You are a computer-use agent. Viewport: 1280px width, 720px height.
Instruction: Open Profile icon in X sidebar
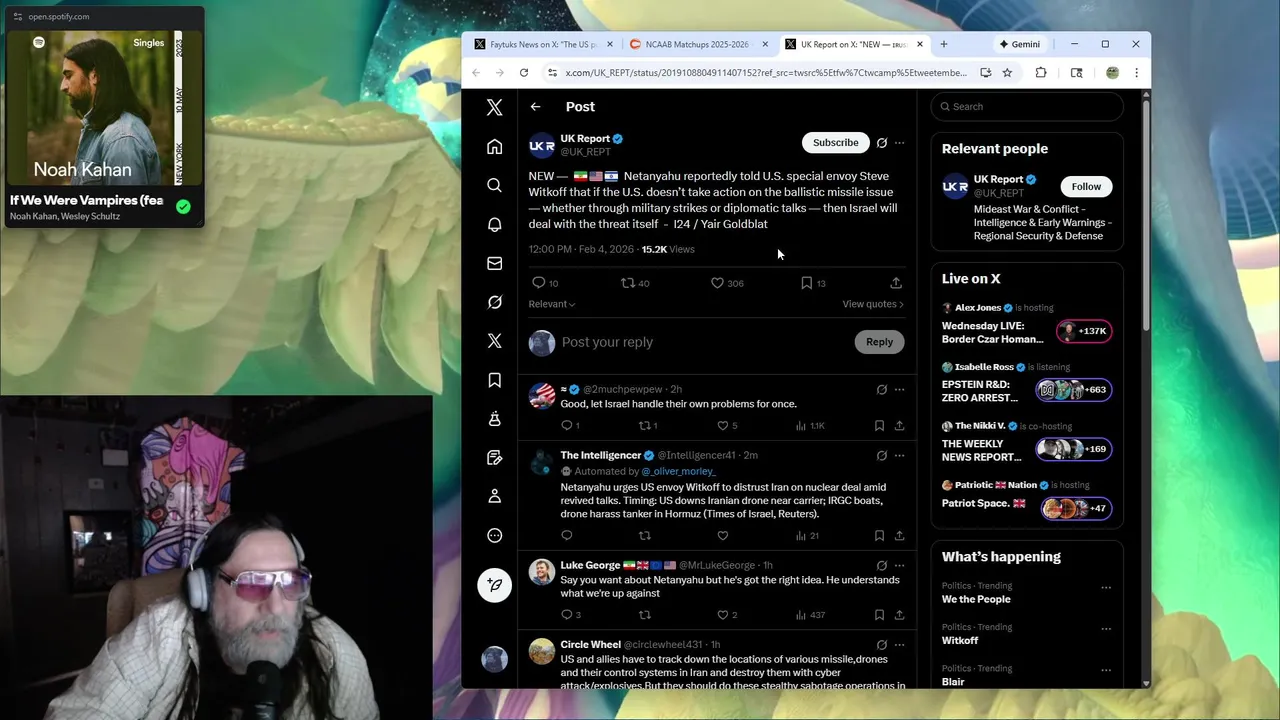(494, 496)
